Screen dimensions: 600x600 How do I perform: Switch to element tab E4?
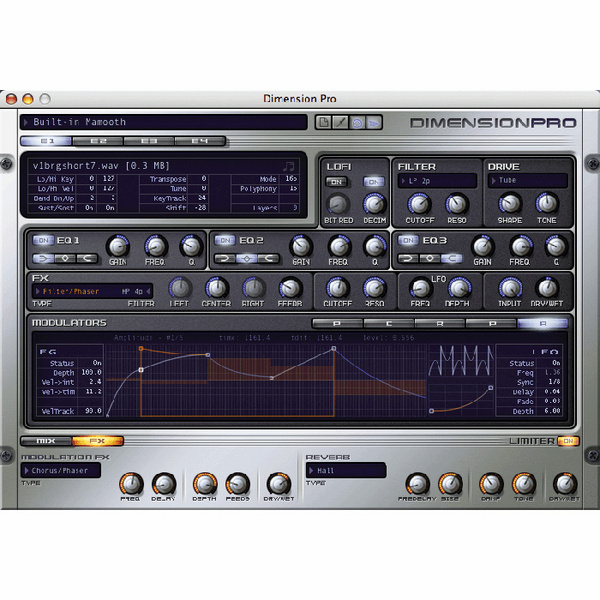point(200,141)
